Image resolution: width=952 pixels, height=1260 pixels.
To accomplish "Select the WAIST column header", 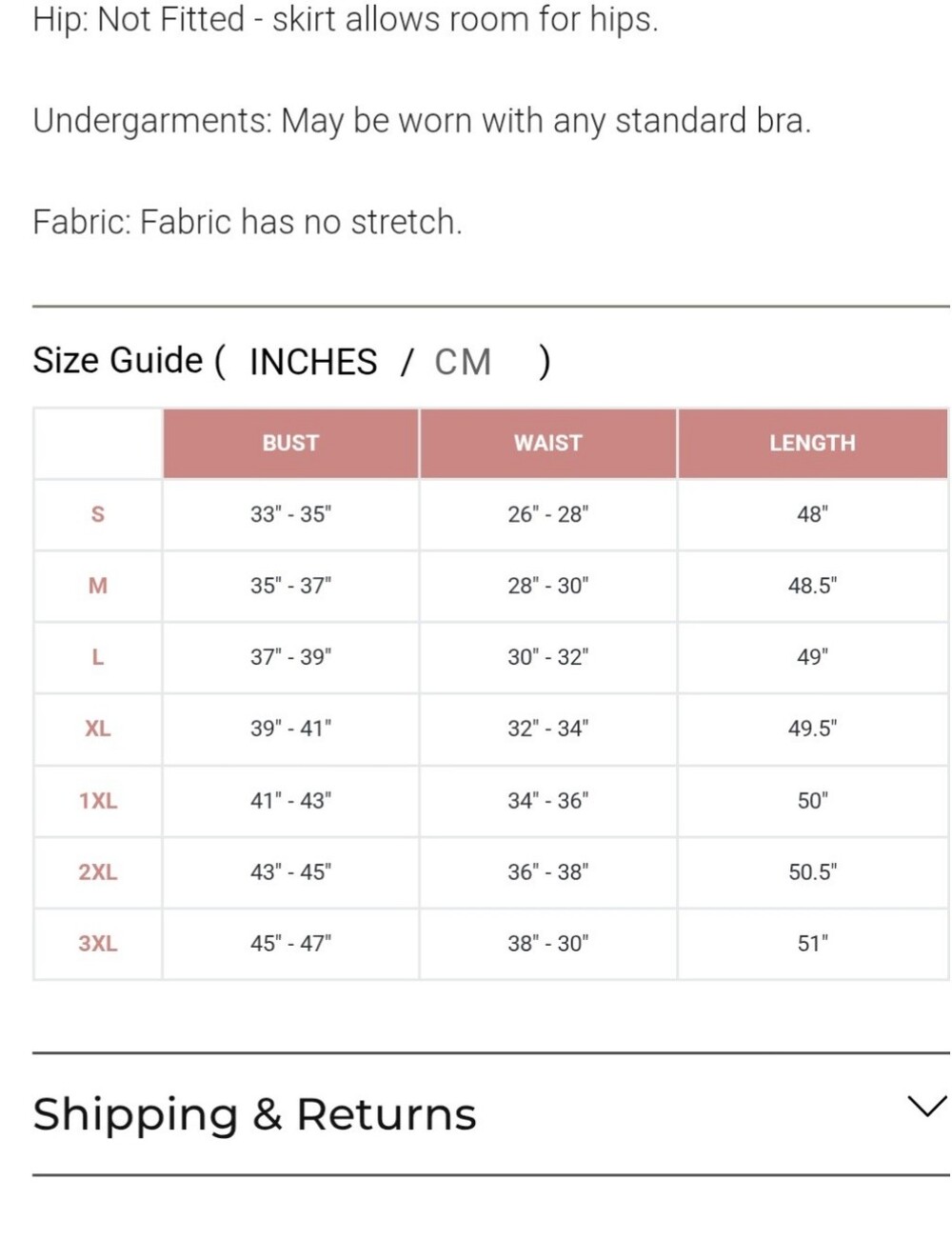I will click(x=548, y=443).
